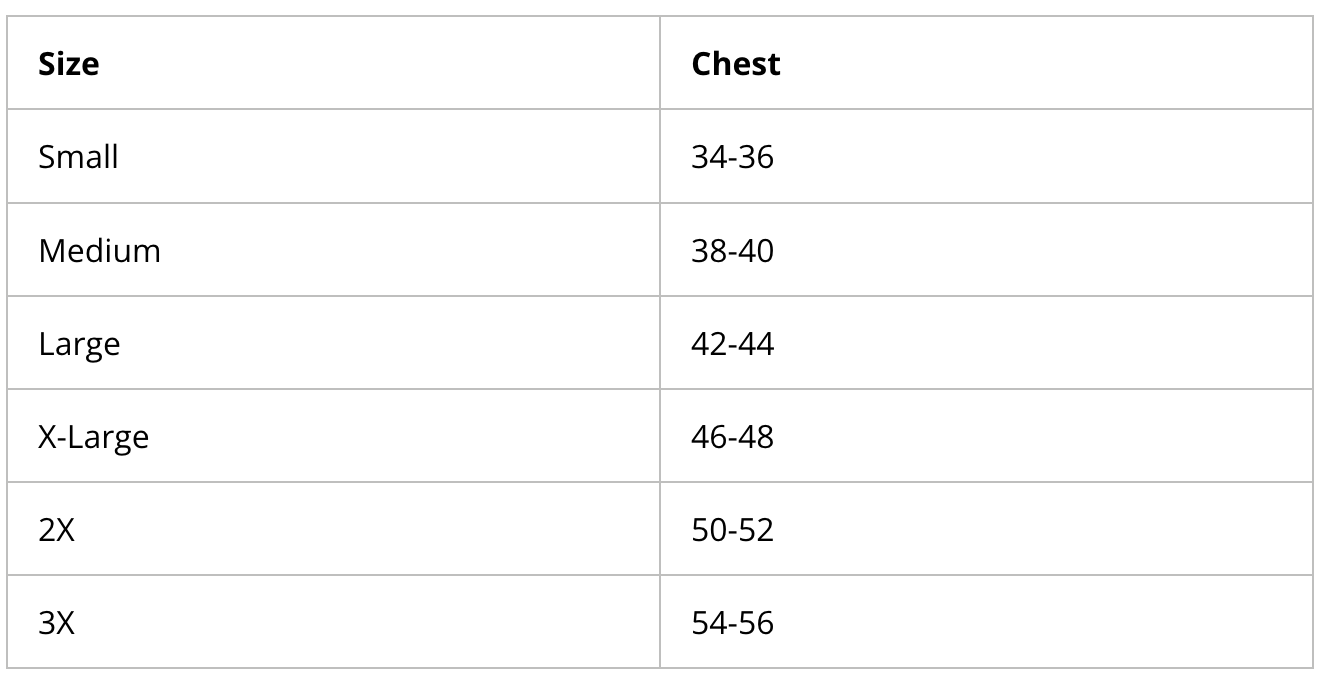
Task: Select the Medium size cell
Action: pyautogui.click(x=99, y=250)
